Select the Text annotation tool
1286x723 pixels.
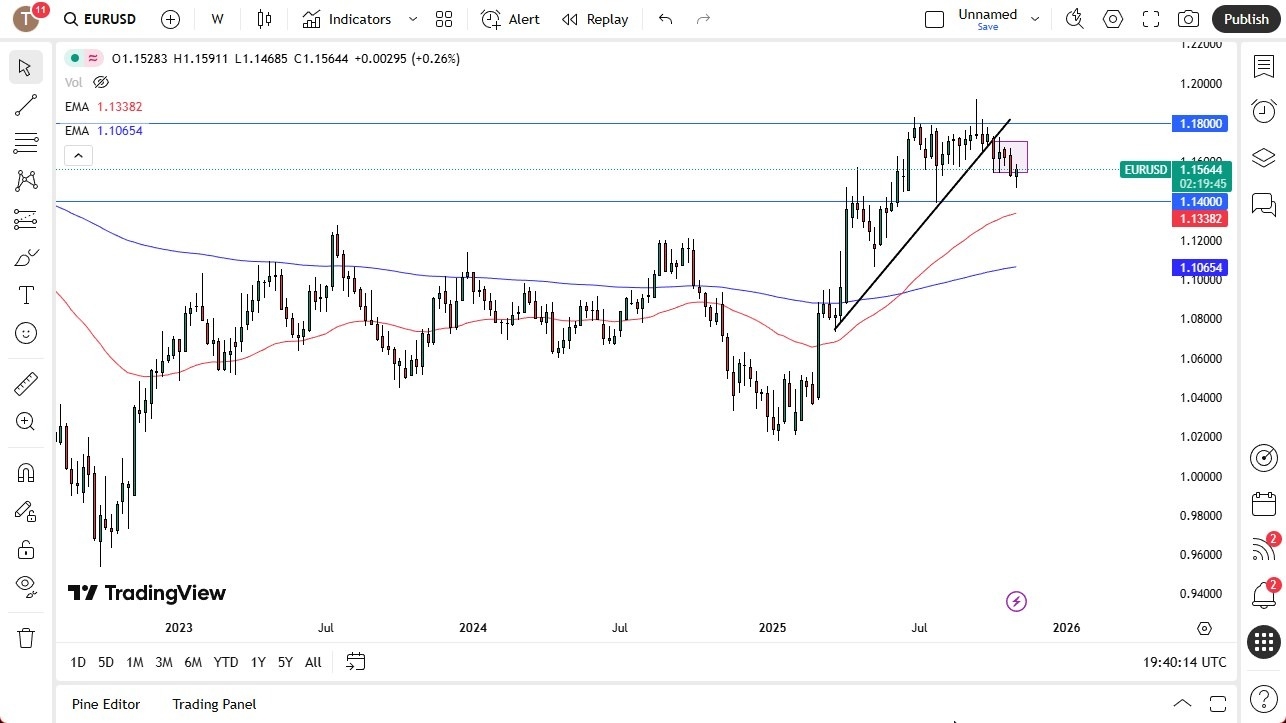pyautogui.click(x=26, y=295)
